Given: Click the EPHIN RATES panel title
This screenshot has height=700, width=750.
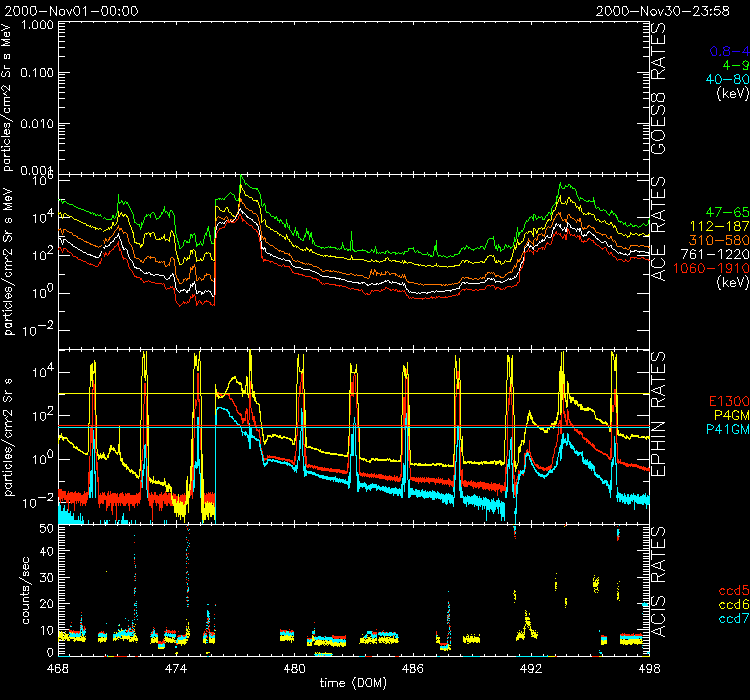Looking at the screenshot, I should coord(659,434).
